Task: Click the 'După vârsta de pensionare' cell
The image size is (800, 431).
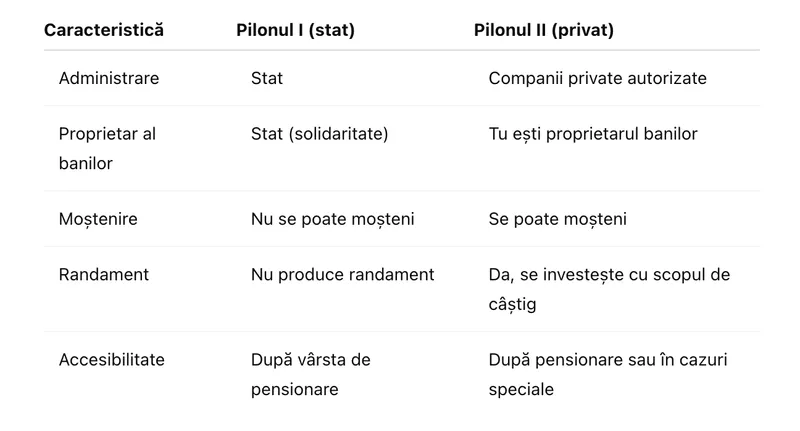Action: coord(311,373)
